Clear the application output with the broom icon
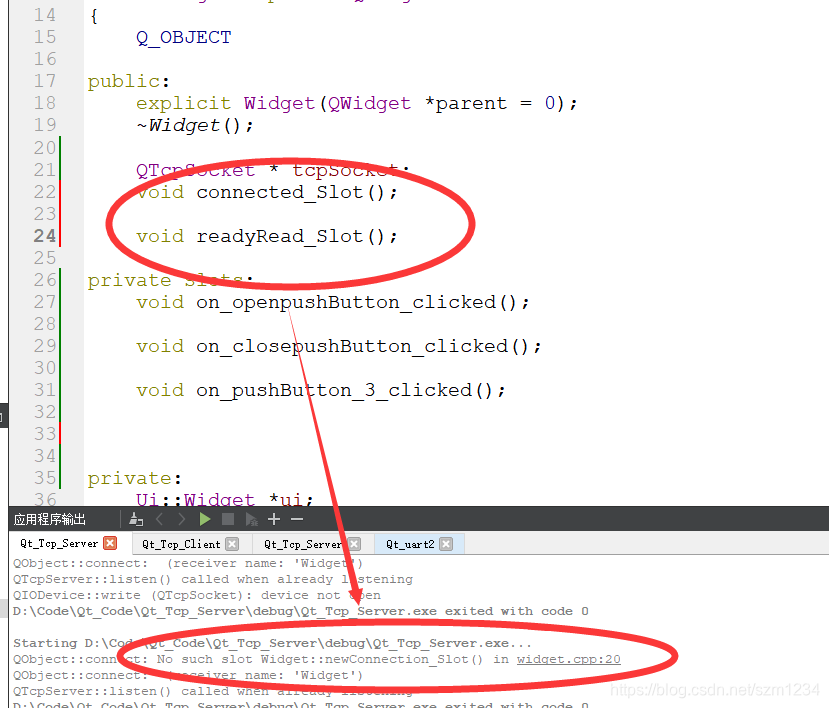Image resolution: width=829 pixels, height=708 pixels. [x=136, y=519]
